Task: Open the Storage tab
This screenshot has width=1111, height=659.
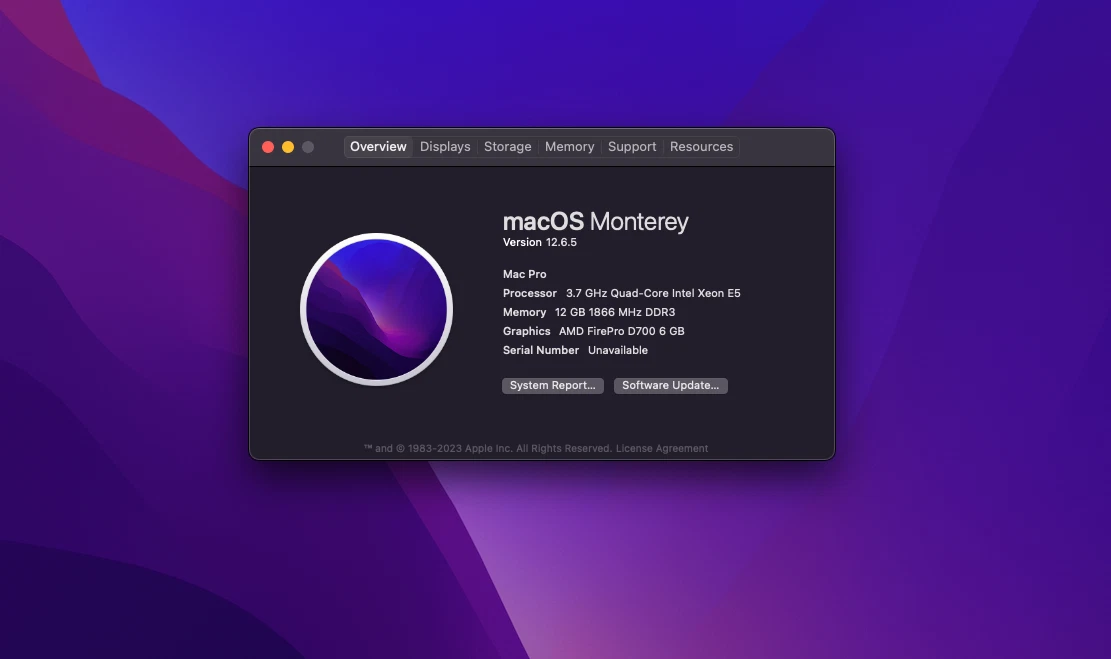Action: 507,147
